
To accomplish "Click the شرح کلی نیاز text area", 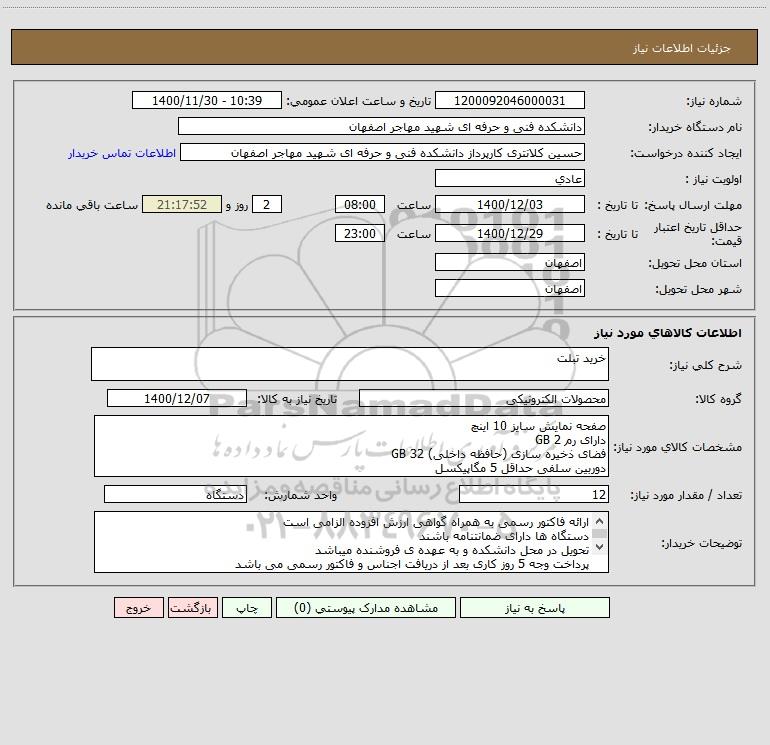I will tap(350, 364).
